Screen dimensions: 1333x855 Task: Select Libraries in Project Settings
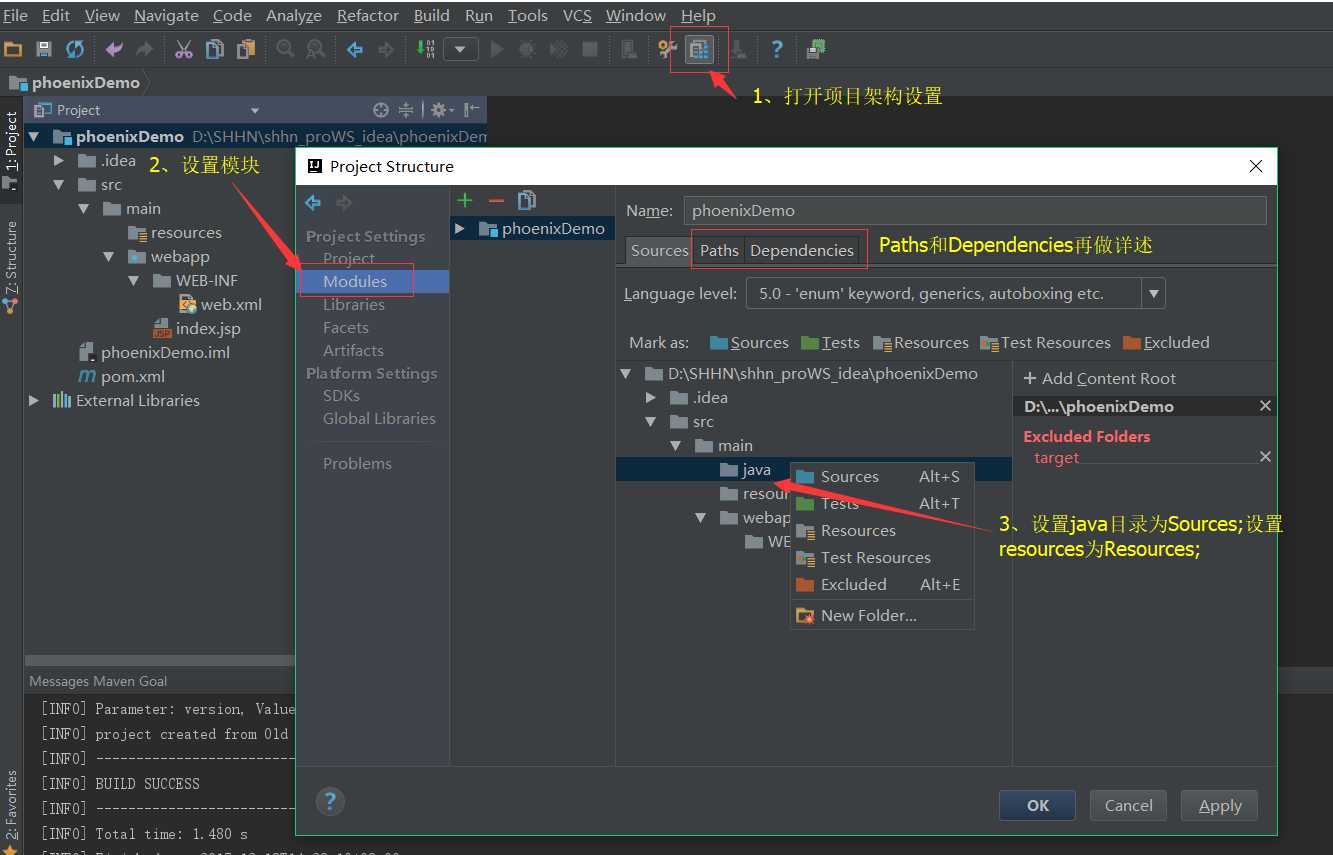tap(354, 305)
